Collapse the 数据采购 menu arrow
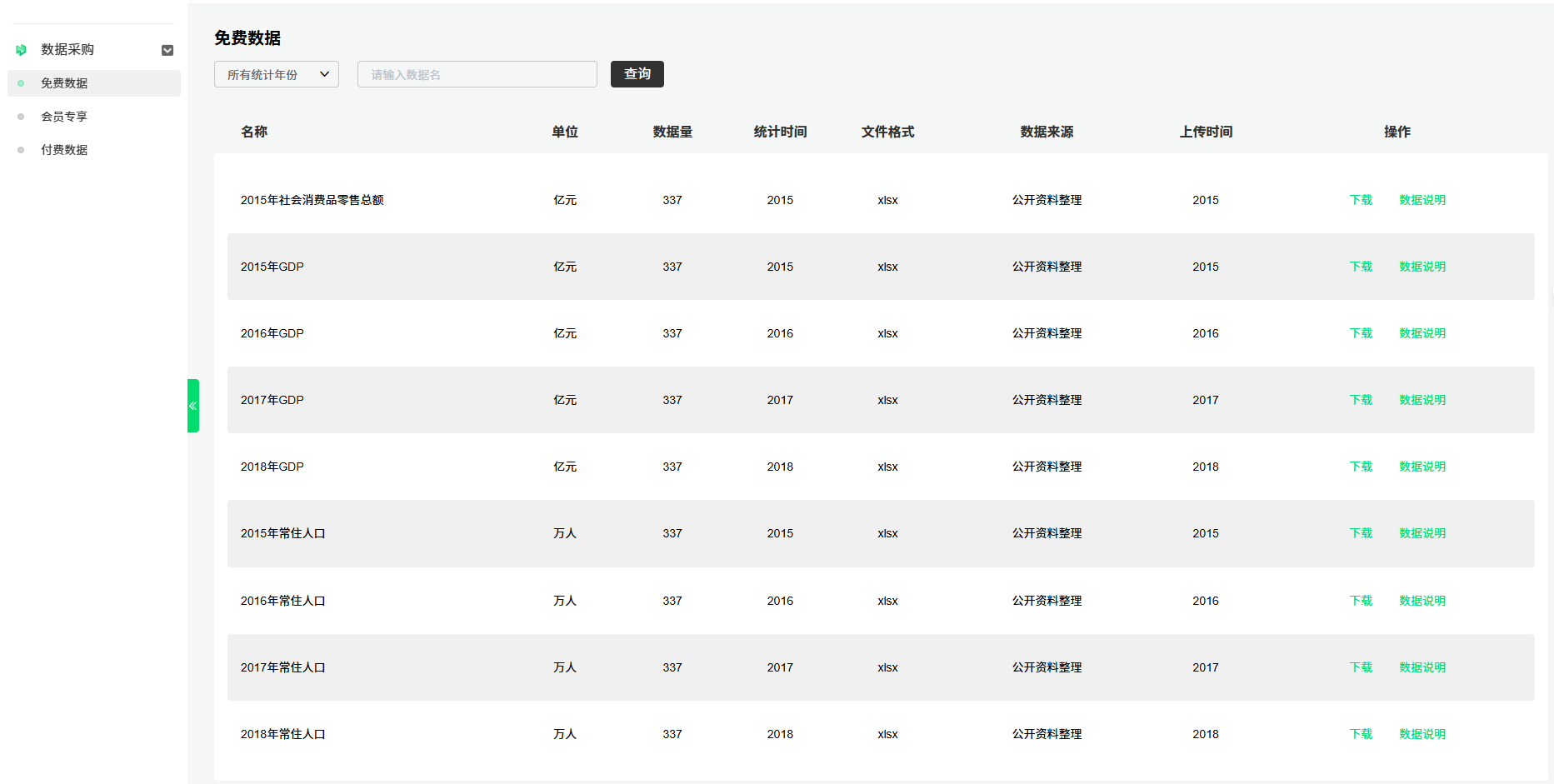The height and width of the screenshot is (784, 1554). click(x=167, y=50)
